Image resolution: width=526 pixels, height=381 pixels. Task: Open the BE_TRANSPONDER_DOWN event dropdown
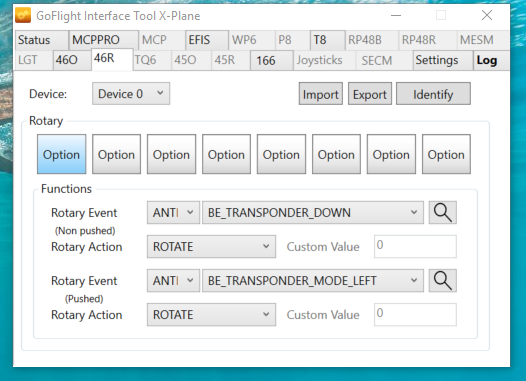click(313, 213)
